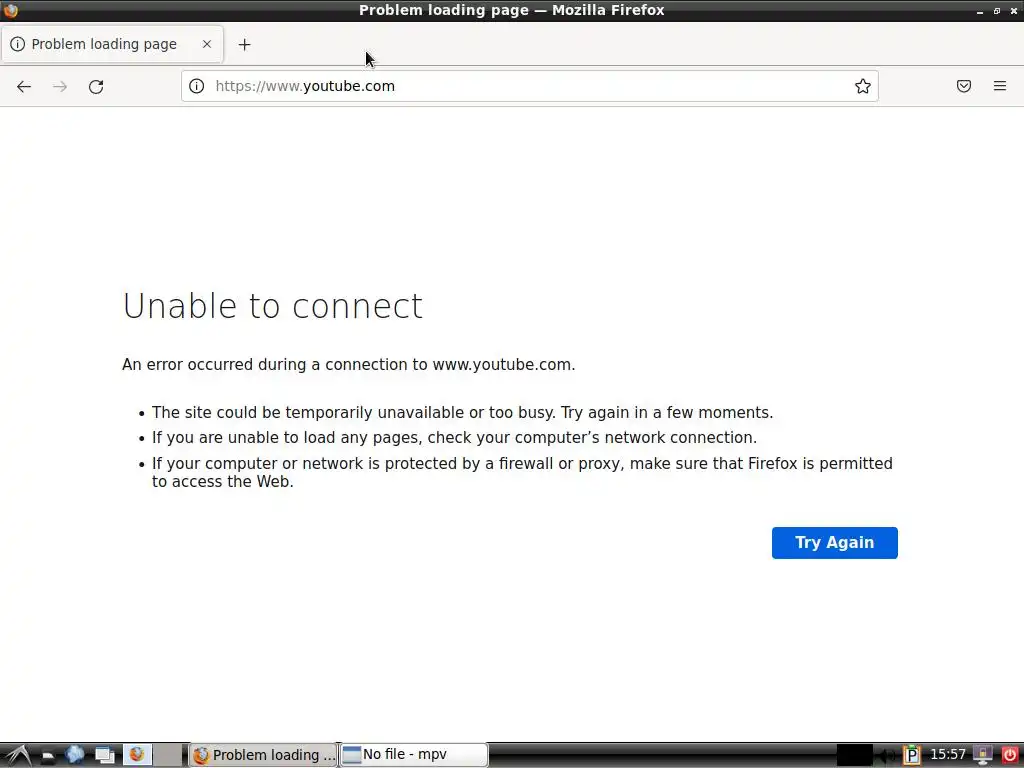Viewport: 1024px width, 768px height.
Task: Click the screen lock monitor icon
Action: (983, 756)
